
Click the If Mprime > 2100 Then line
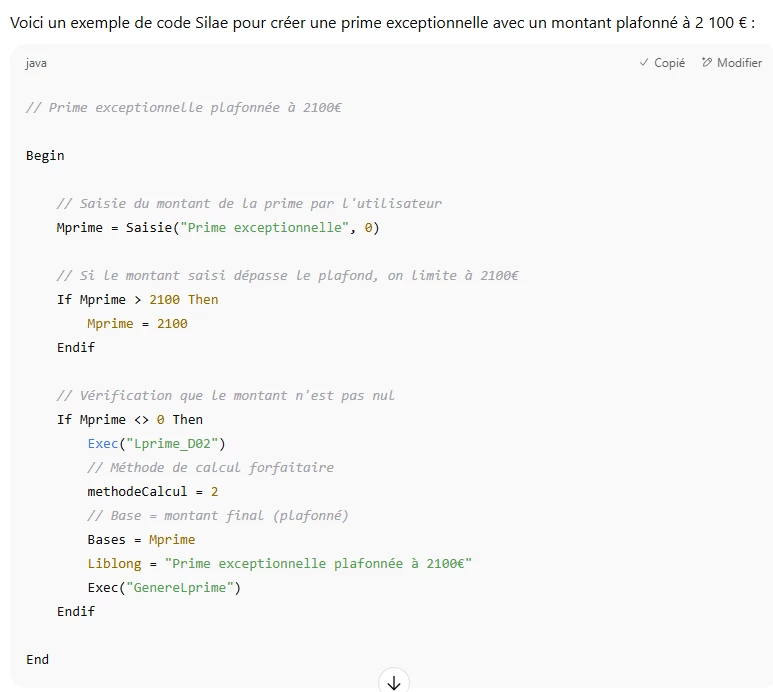tap(137, 299)
